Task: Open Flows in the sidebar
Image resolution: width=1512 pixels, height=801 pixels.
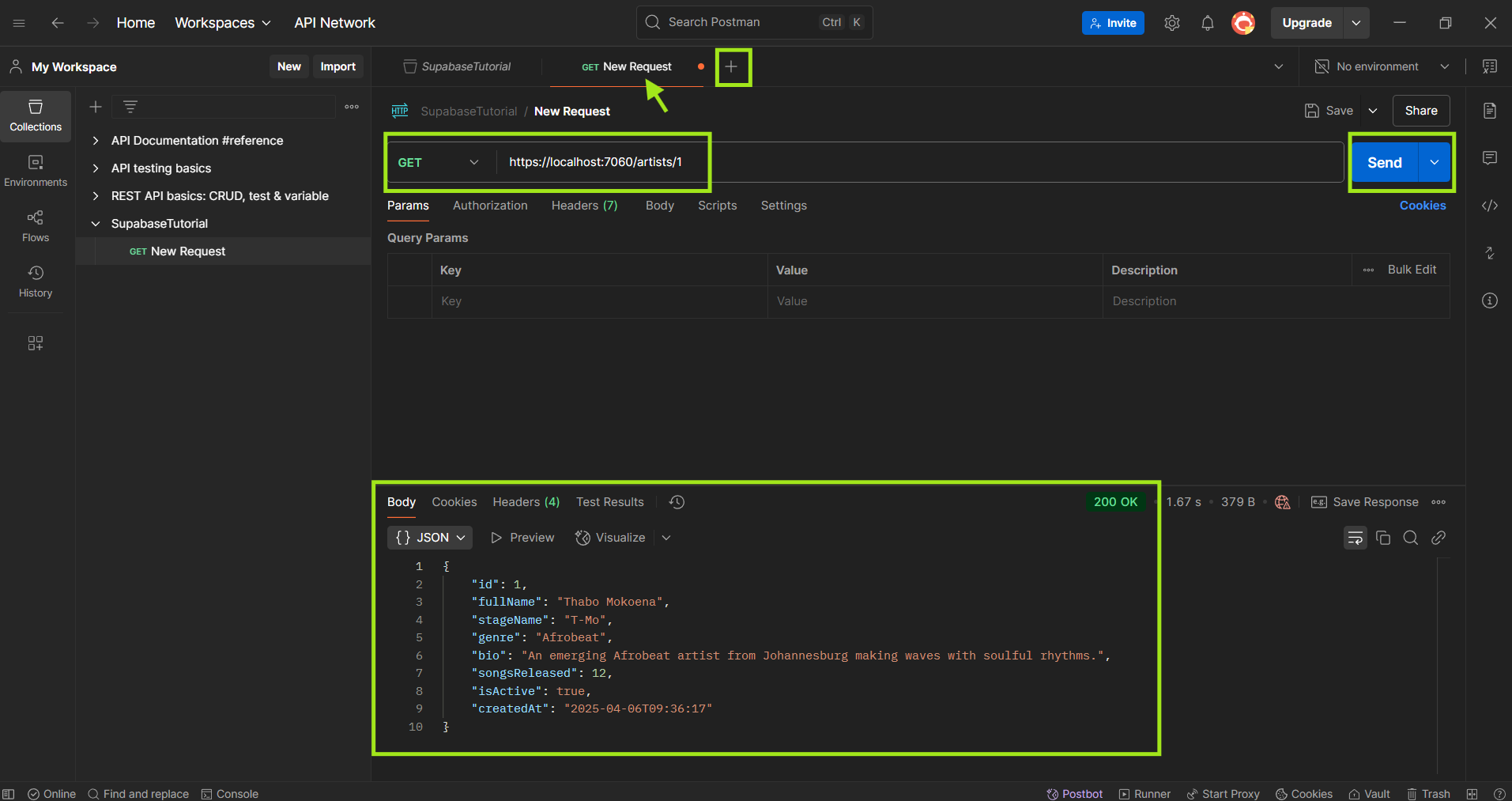Action: (x=36, y=227)
